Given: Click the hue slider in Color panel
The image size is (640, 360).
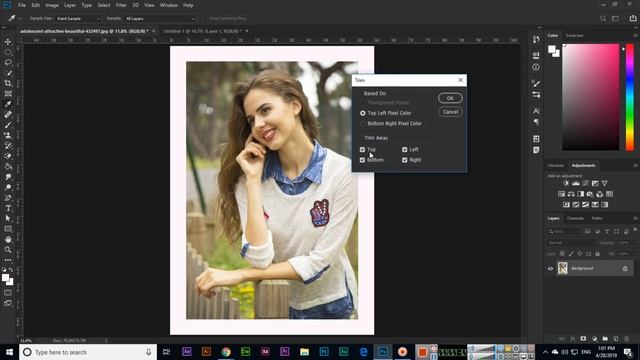Looking at the screenshot, I should pos(630,97).
